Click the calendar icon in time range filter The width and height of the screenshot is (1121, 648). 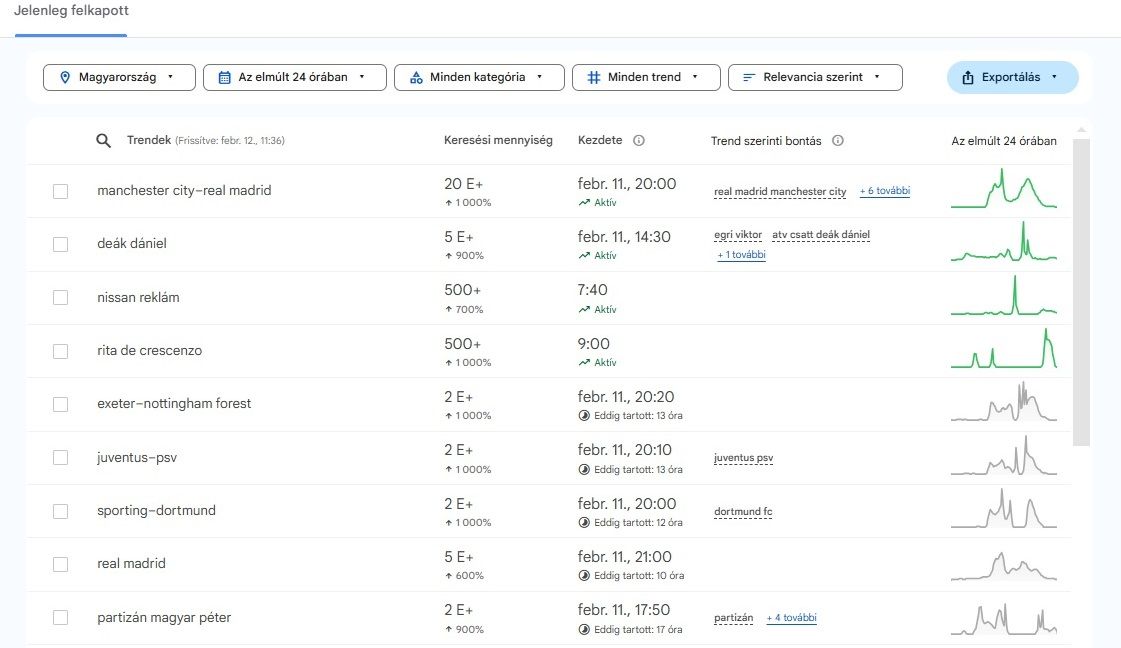click(224, 77)
